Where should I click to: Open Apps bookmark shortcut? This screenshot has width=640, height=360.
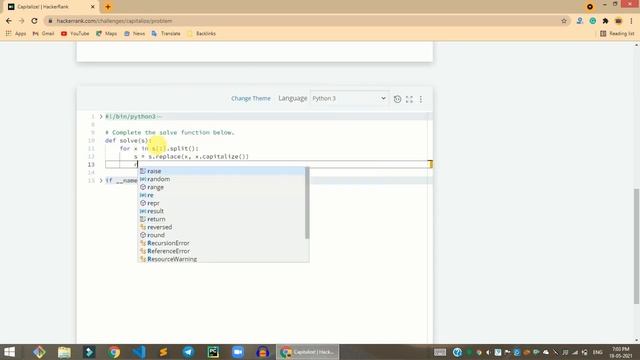[16, 33]
